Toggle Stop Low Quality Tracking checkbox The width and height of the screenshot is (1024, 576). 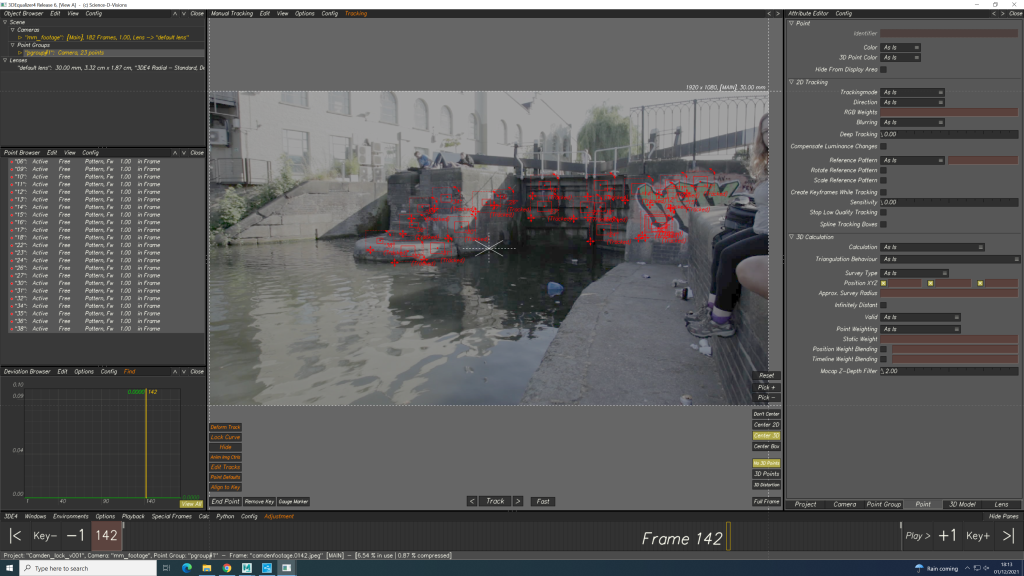(883, 212)
